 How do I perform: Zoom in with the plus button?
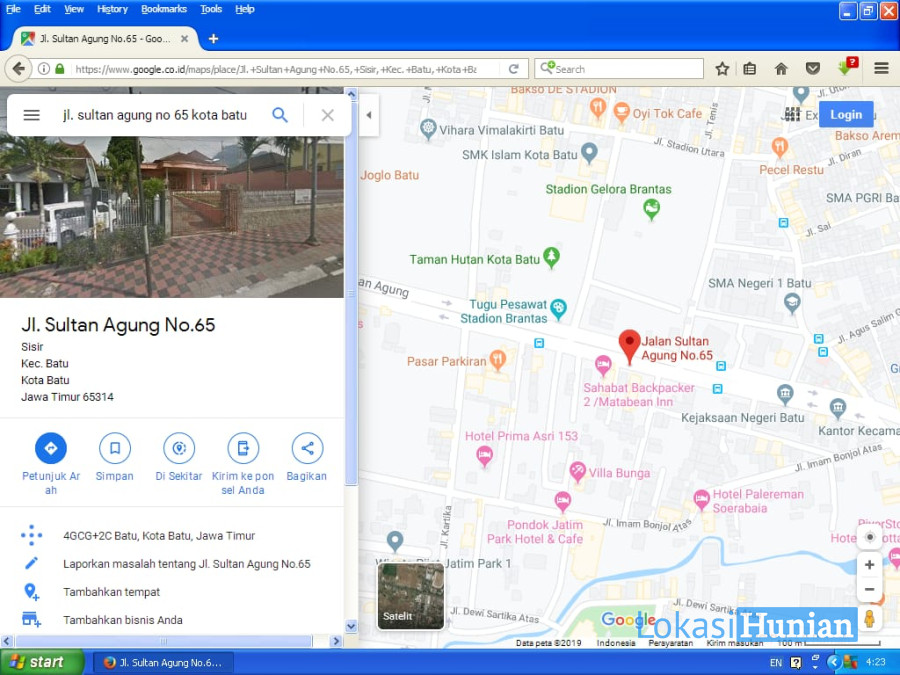870,564
